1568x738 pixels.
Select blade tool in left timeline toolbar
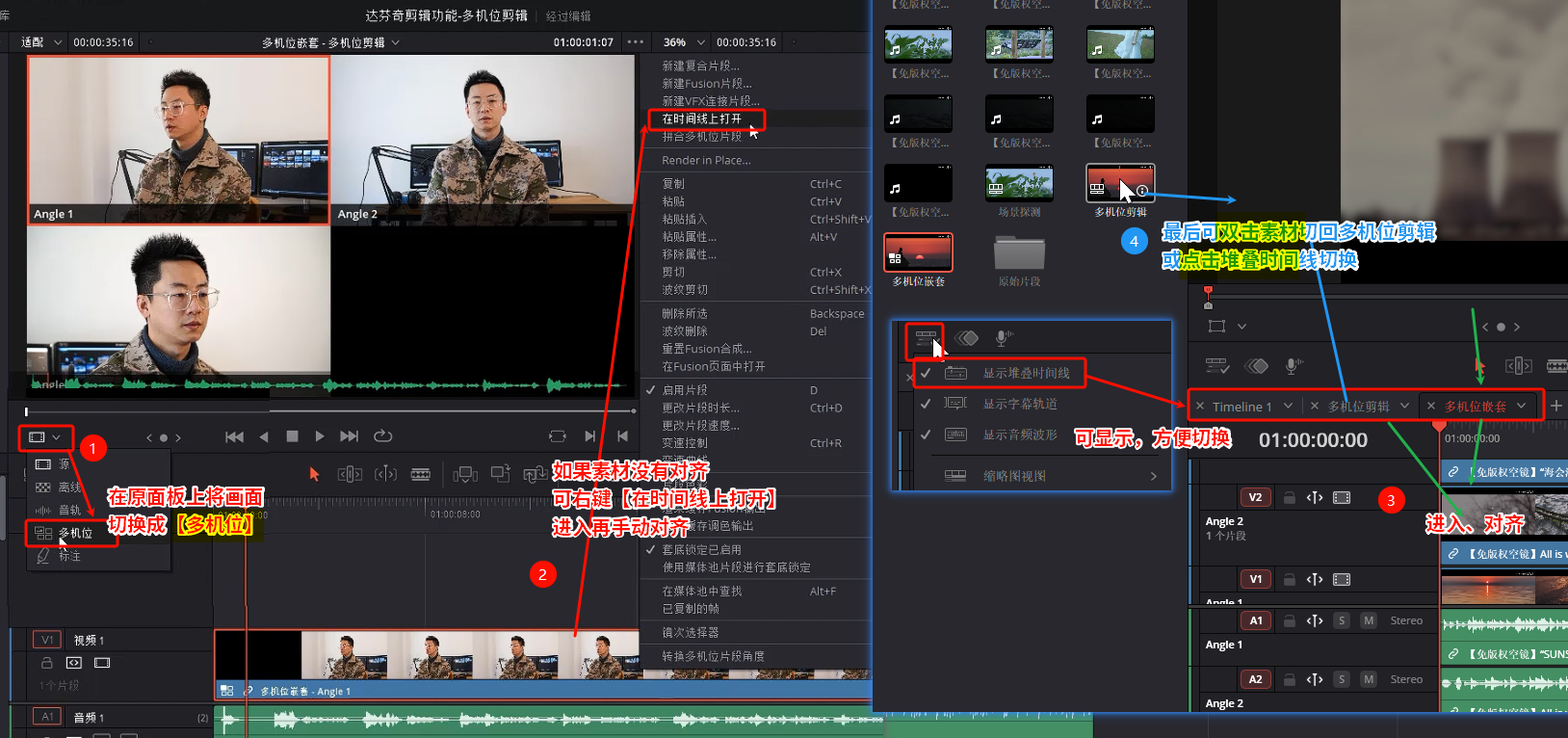click(421, 474)
